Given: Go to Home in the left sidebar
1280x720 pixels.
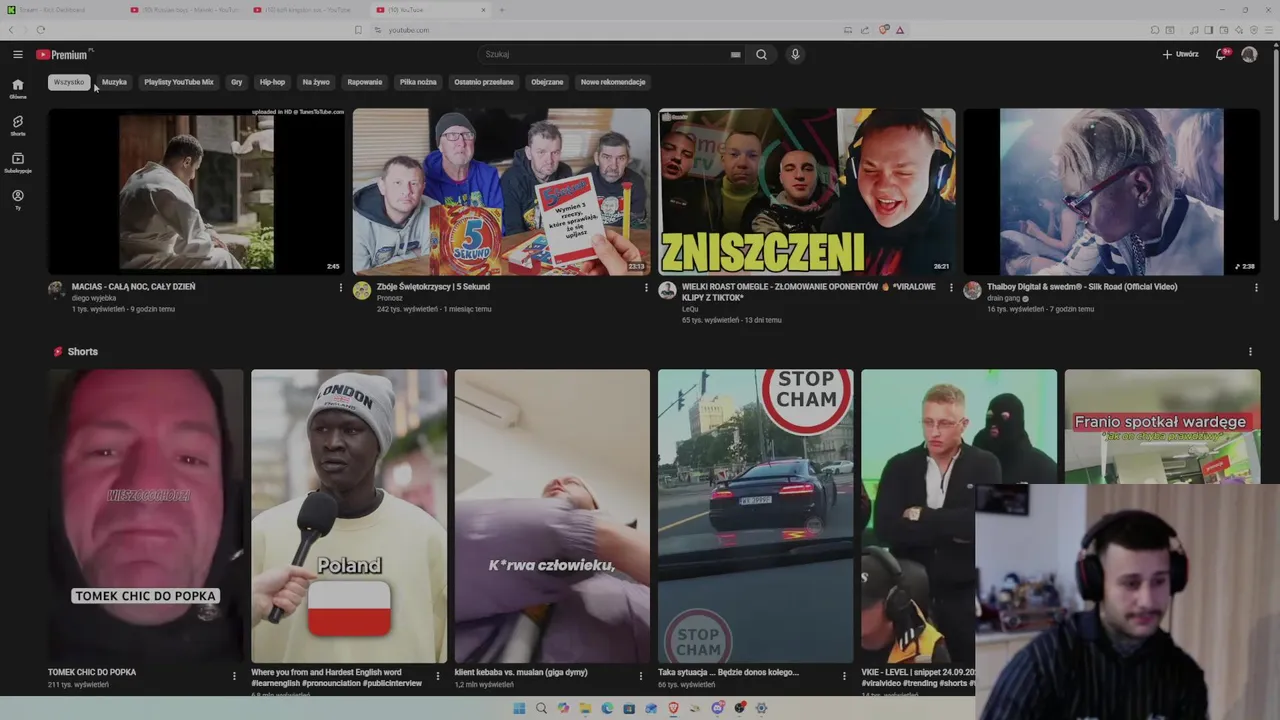Looking at the screenshot, I should click(18, 89).
